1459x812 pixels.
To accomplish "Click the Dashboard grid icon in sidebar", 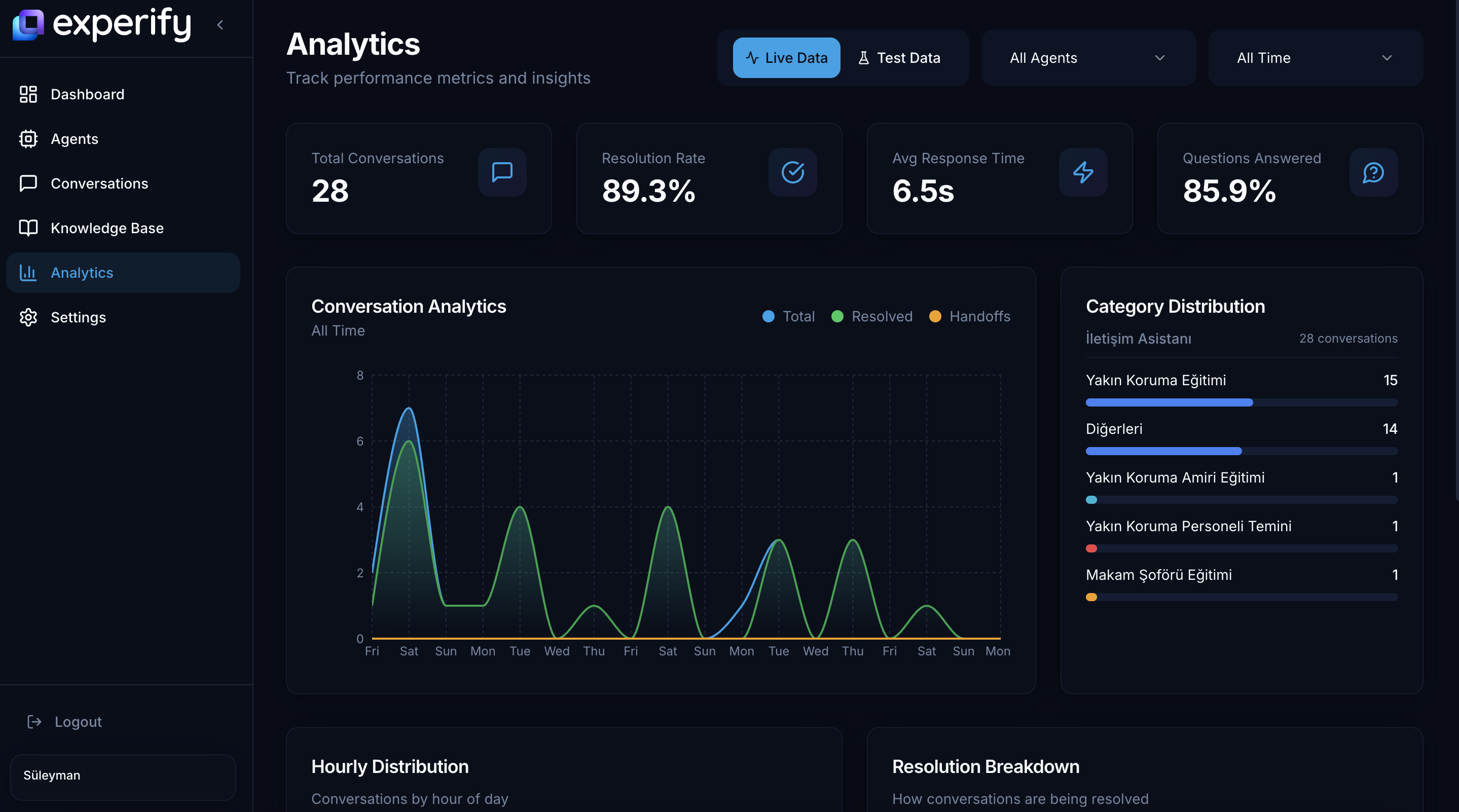I will [x=28, y=94].
